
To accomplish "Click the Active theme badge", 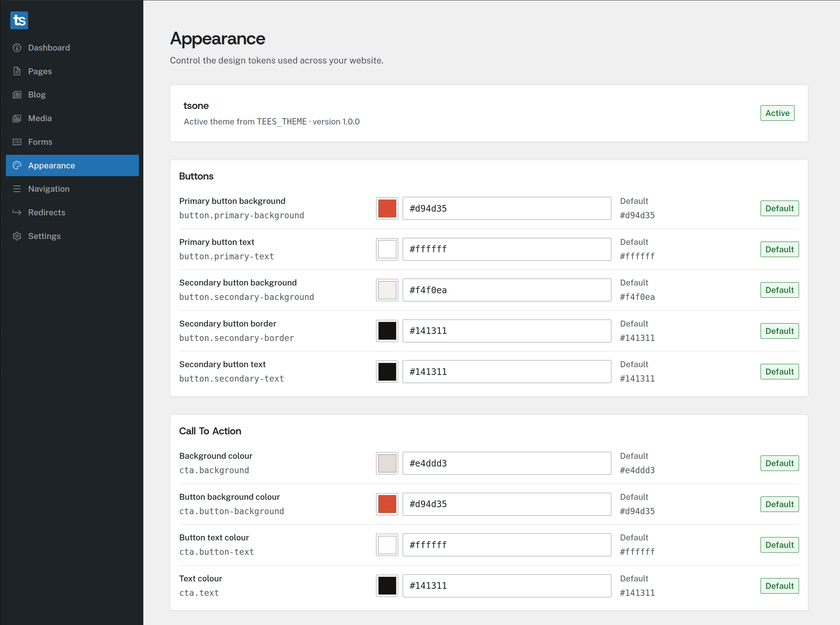I will 777,113.
